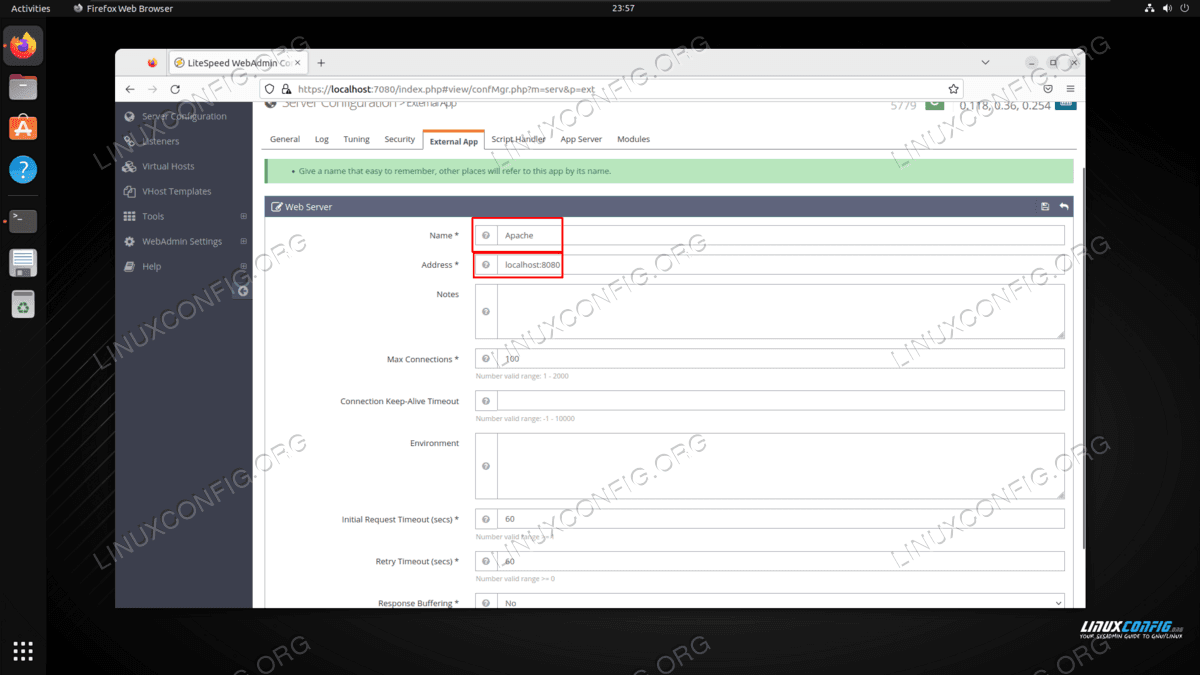
Task: Click the Connection Keep-Alive Timeout input
Action: pos(781,400)
